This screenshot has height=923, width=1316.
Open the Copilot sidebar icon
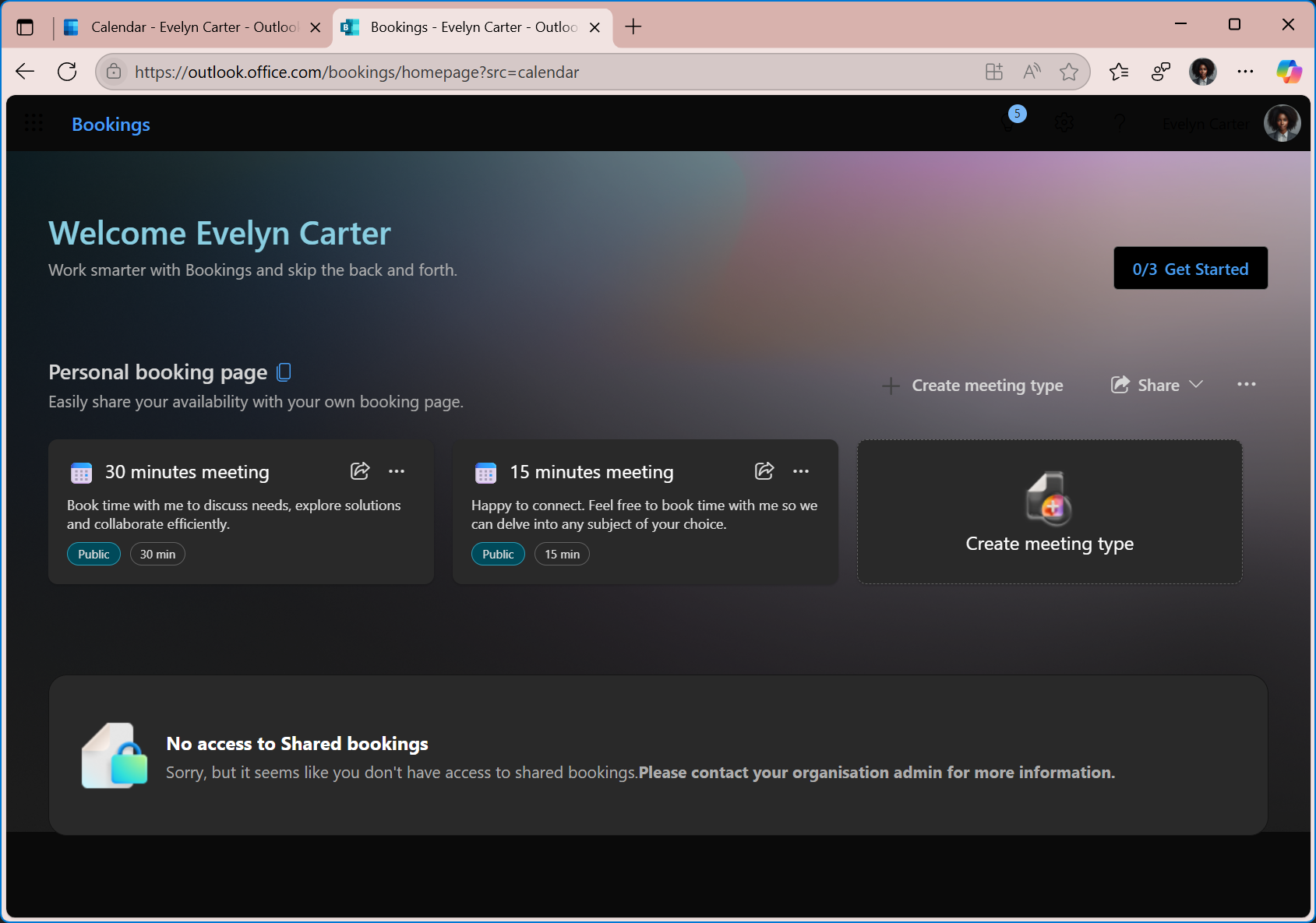[1289, 72]
